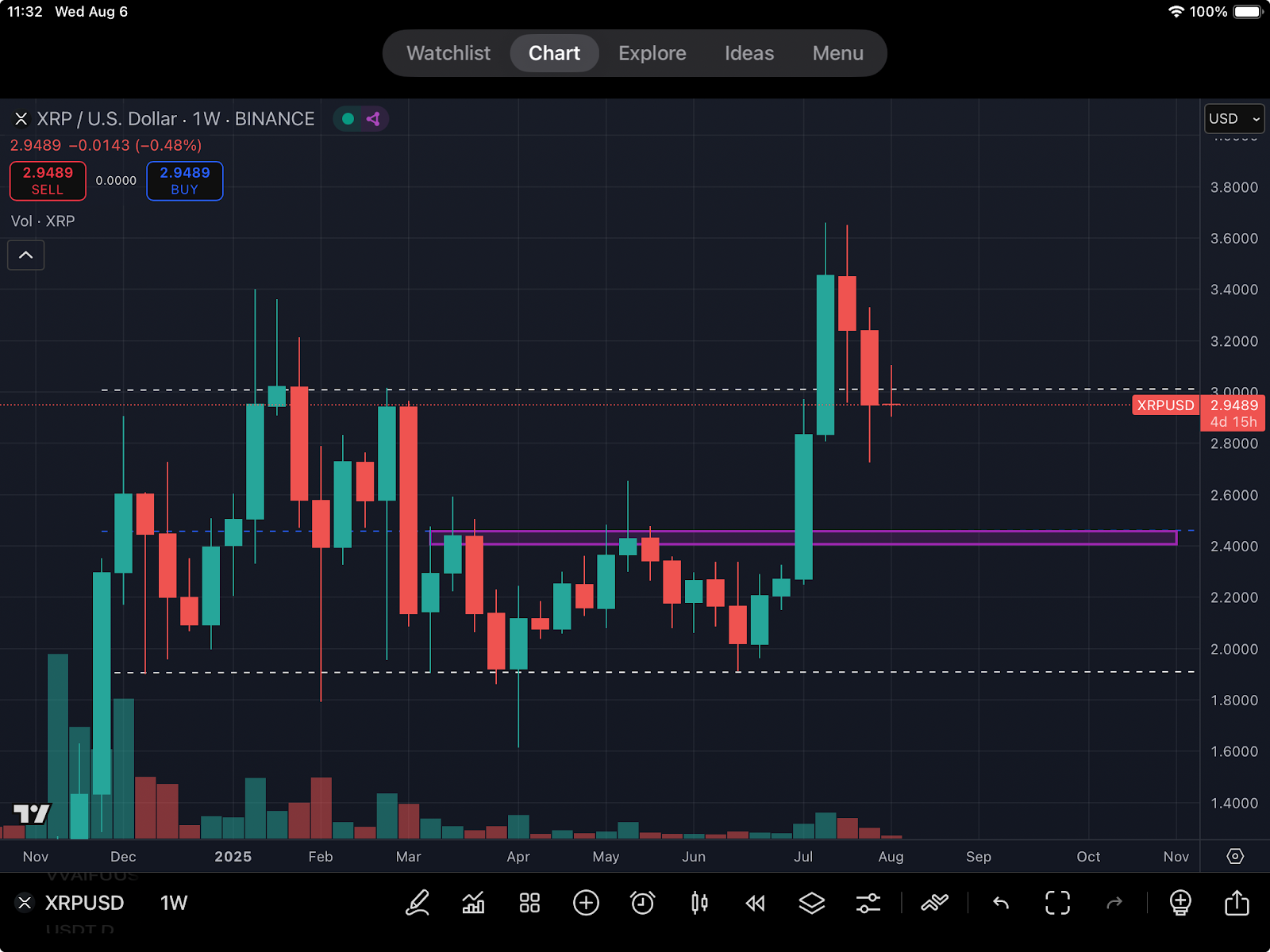Switch to the Watchlist tab
Viewport: 1270px width, 952px height.
[448, 53]
